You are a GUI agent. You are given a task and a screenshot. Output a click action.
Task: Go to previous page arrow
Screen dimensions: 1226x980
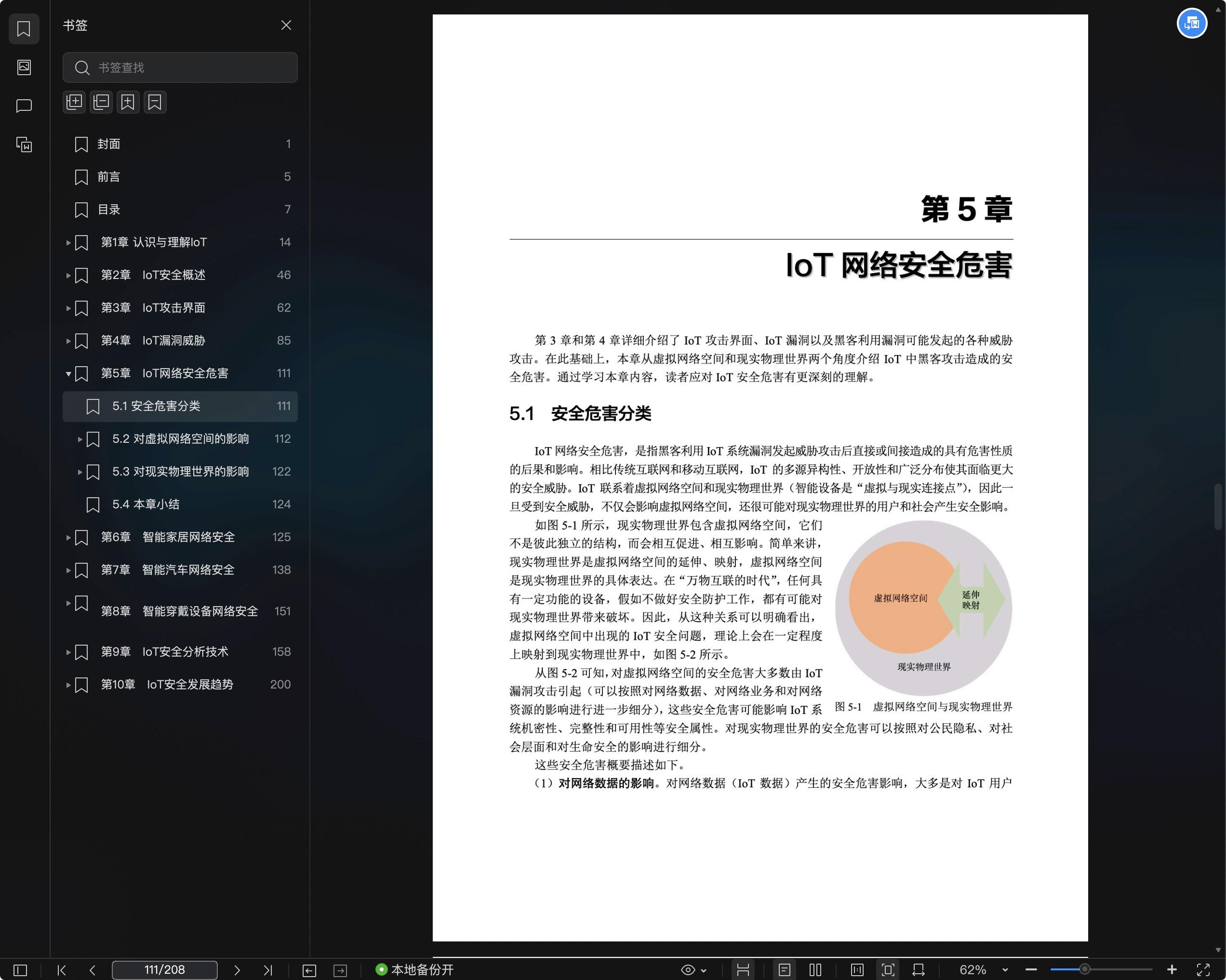click(92, 970)
